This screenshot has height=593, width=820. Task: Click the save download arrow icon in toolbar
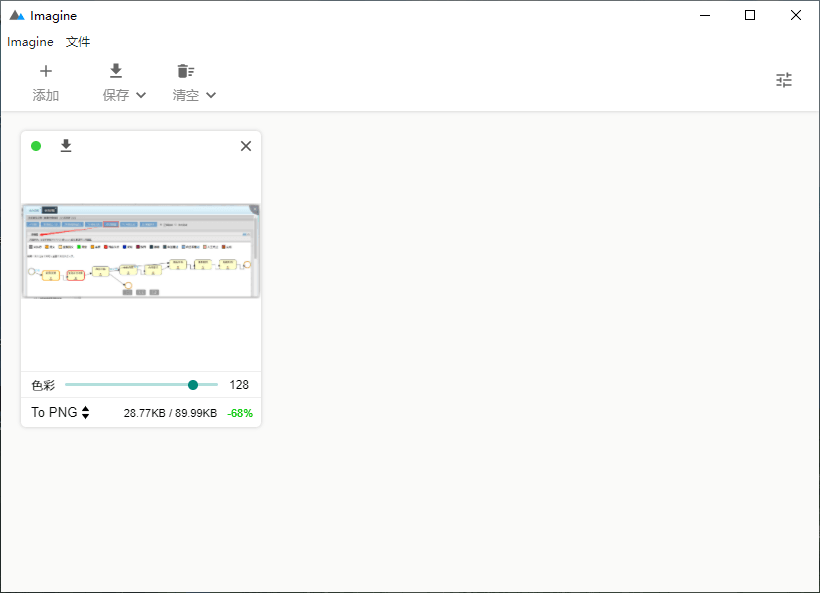[x=116, y=71]
